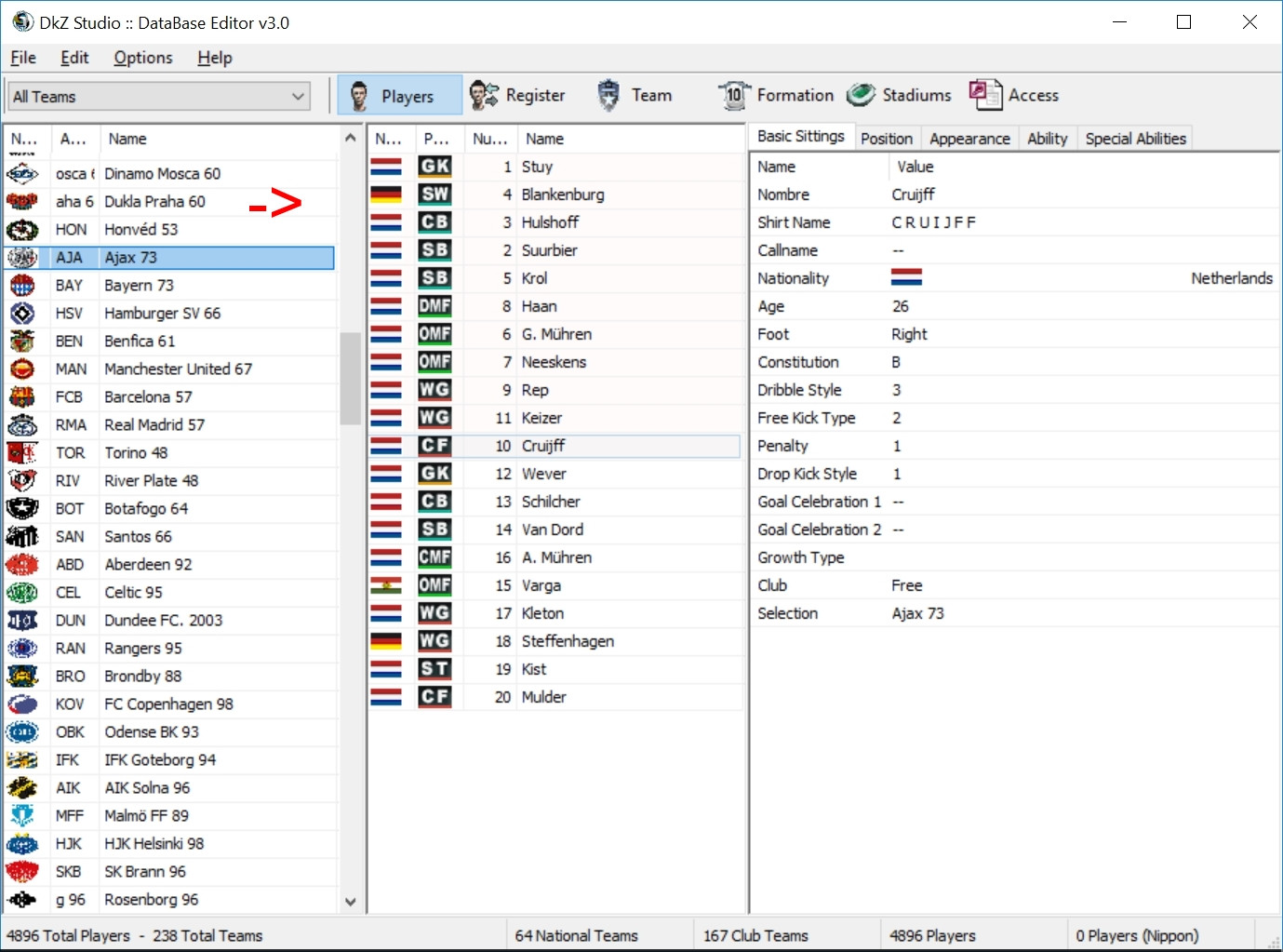Click the Barcelona 57 crest icon

22,397
